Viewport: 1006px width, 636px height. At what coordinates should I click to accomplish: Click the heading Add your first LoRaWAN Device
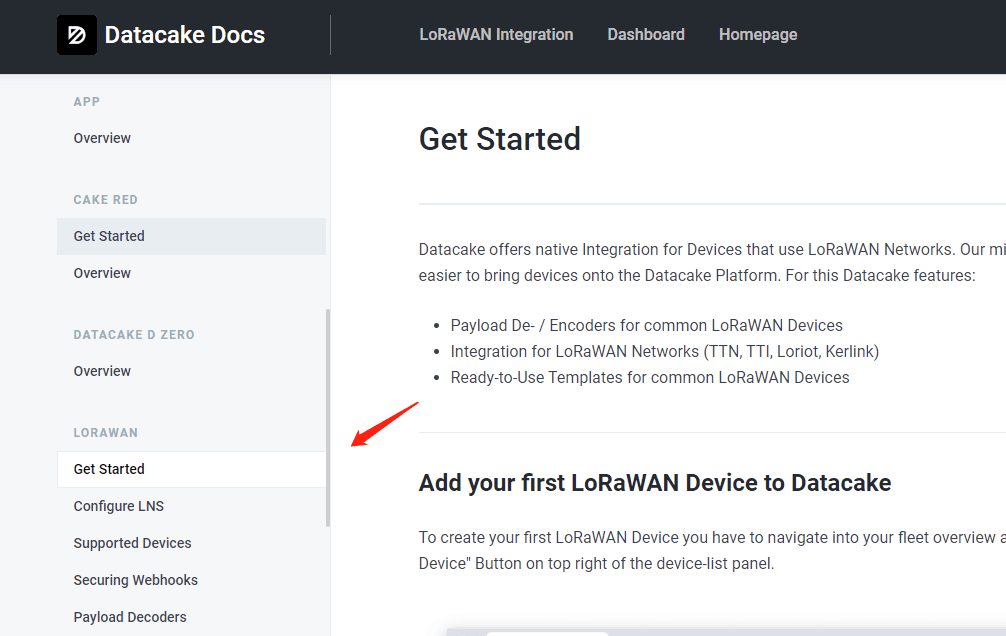point(654,483)
